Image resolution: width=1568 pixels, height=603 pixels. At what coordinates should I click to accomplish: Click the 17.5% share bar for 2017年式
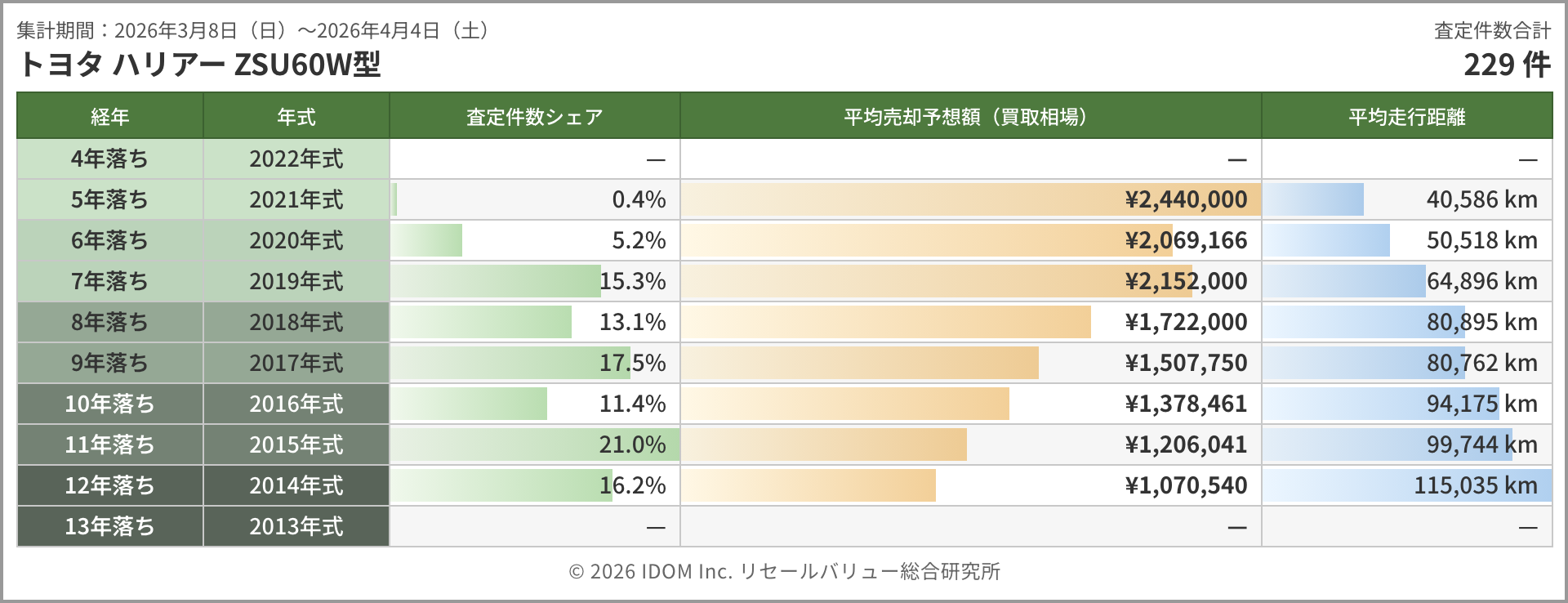point(510,363)
